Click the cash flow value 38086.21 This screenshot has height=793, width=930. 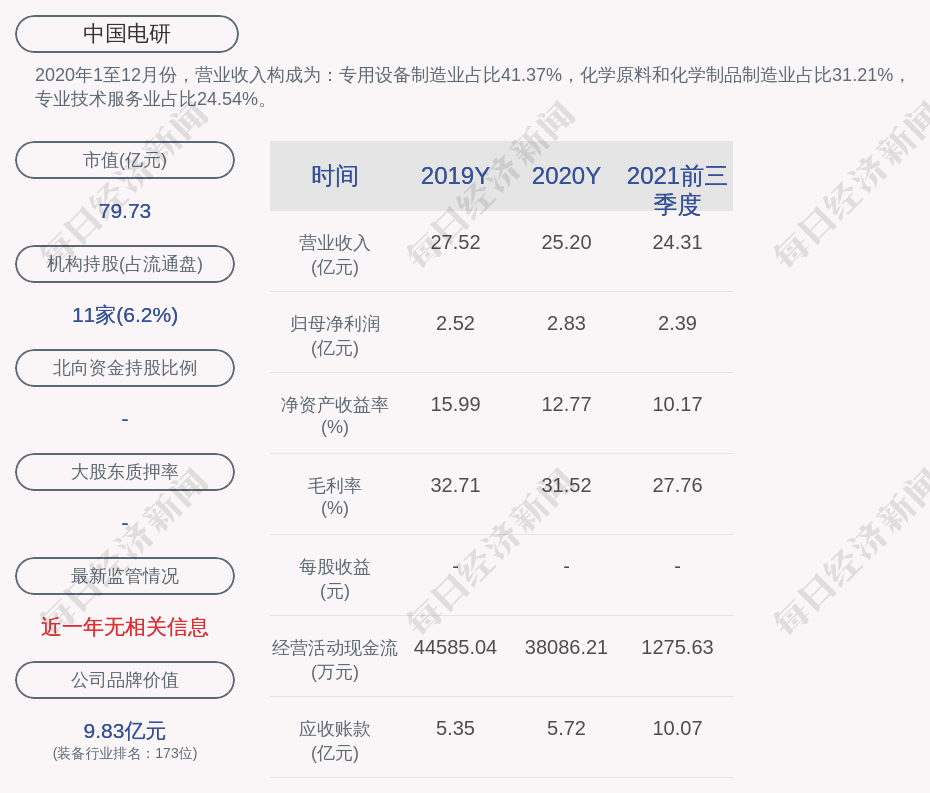[566, 647]
